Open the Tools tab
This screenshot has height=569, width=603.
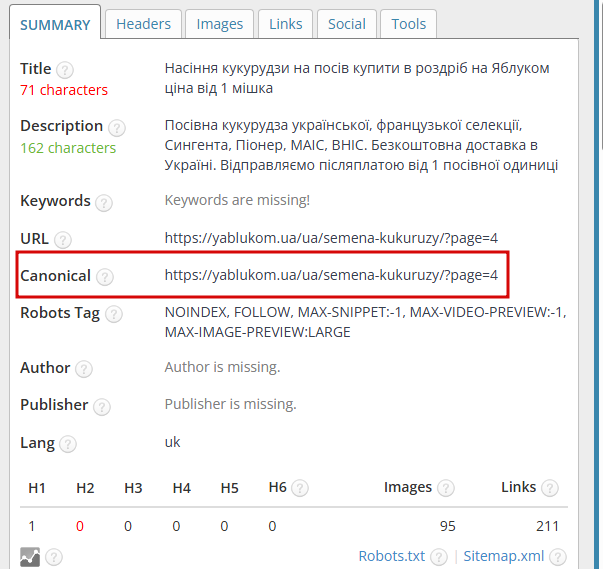408,24
